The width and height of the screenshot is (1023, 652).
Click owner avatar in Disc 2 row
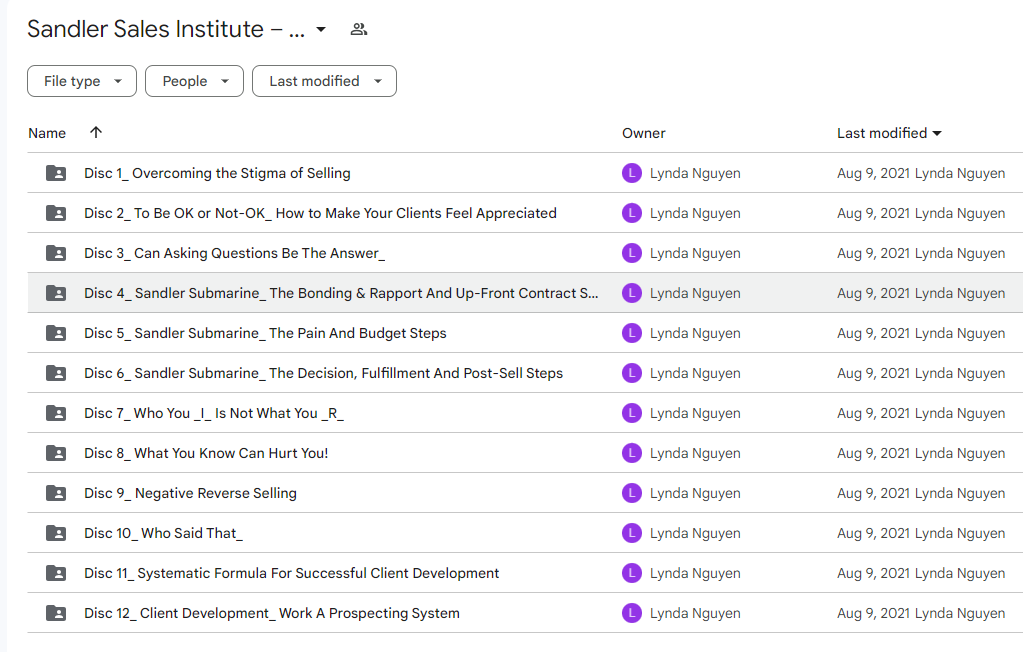632,213
